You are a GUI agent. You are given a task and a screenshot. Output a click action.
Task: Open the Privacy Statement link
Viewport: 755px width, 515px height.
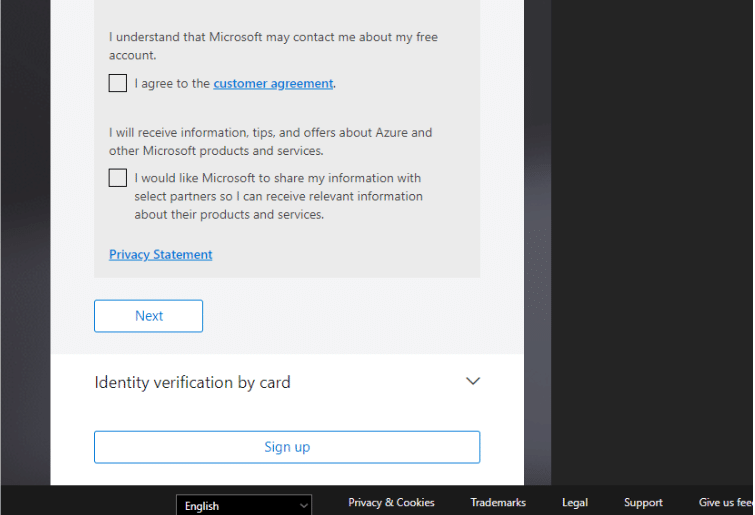pos(160,255)
